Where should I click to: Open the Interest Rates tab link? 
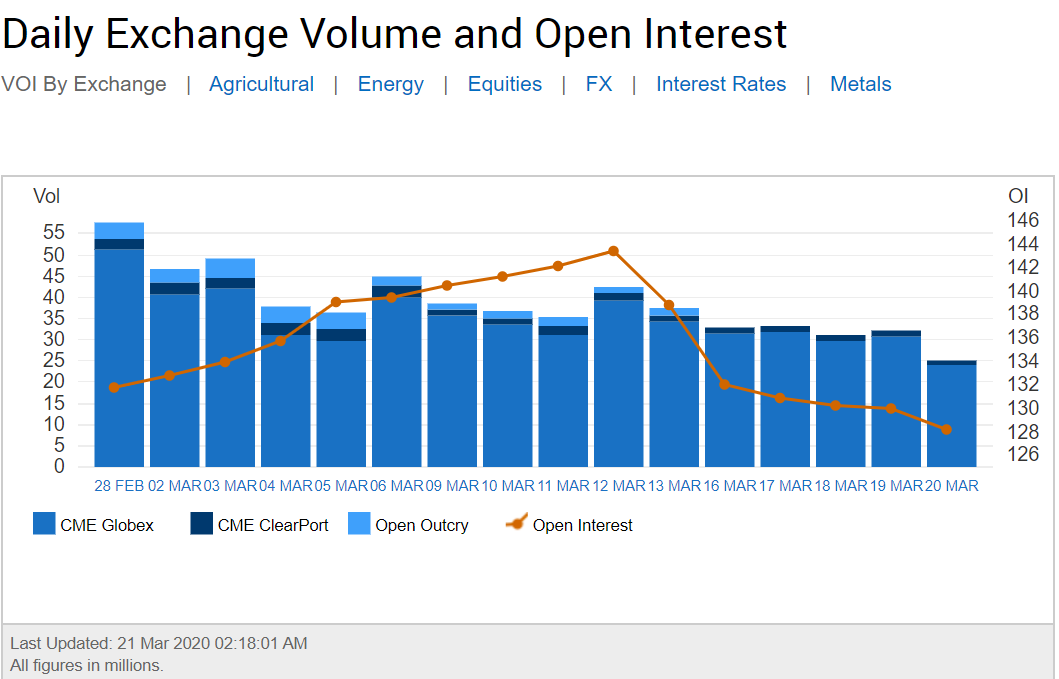coord(721,84)
